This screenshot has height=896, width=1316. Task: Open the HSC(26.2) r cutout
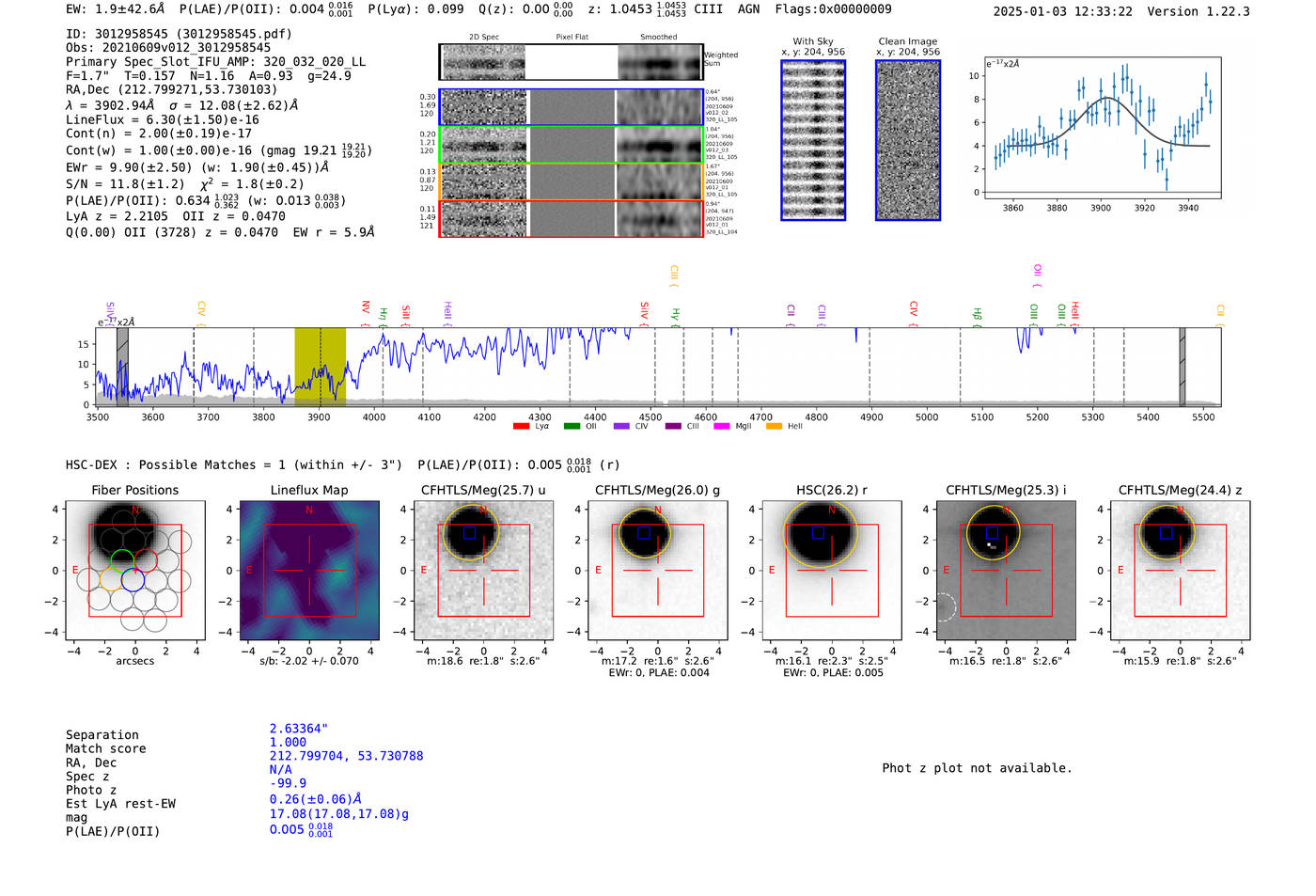[x=832, y=571]
